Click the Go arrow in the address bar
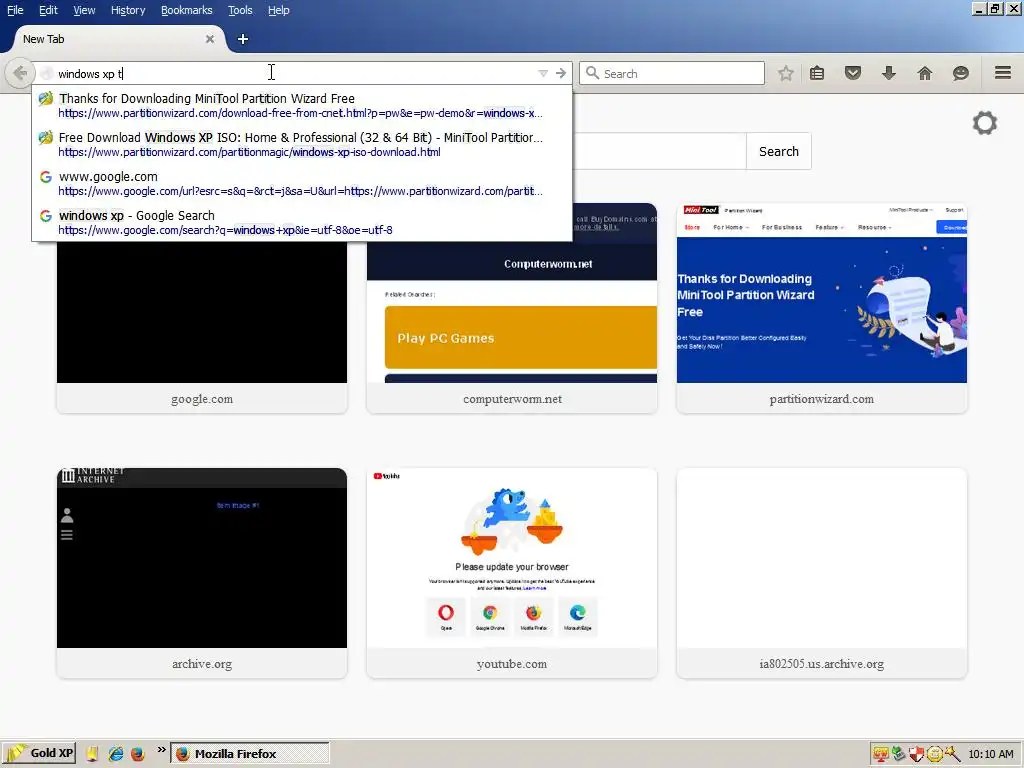Viewport: 1024px width, 768px height. [561, 73]
